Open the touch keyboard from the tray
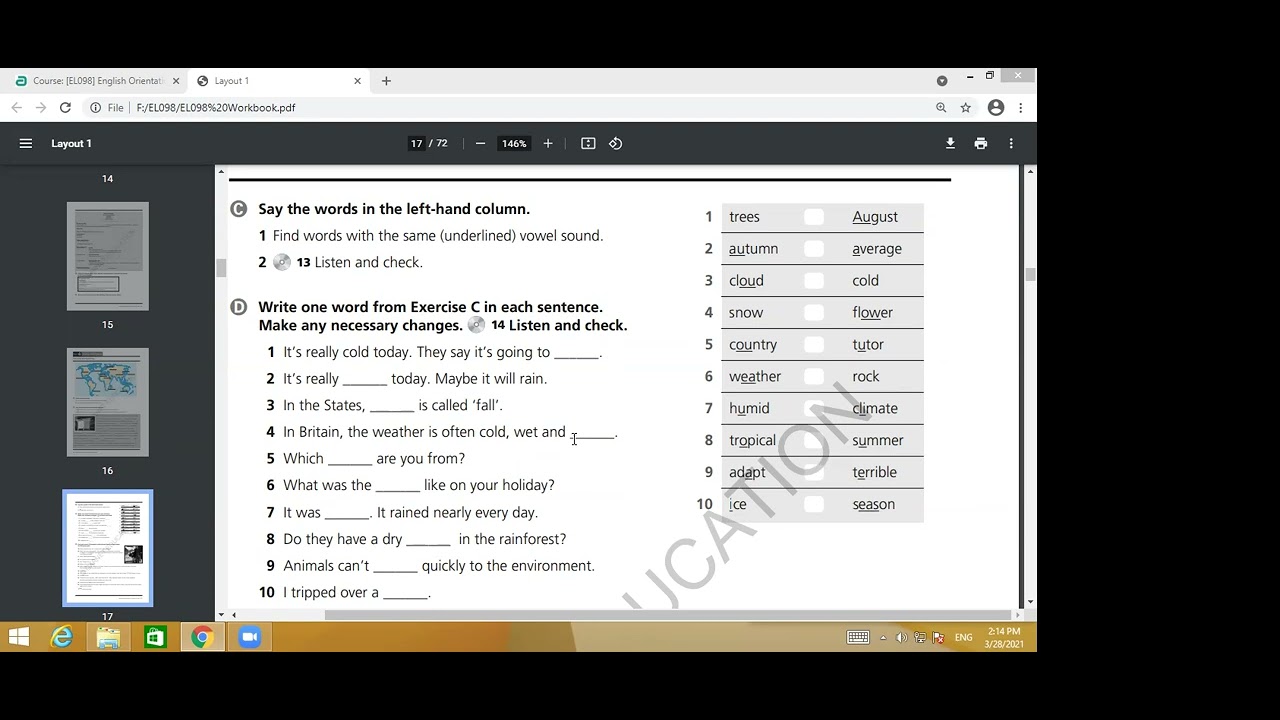1280x720 pixels. (858, 637)
